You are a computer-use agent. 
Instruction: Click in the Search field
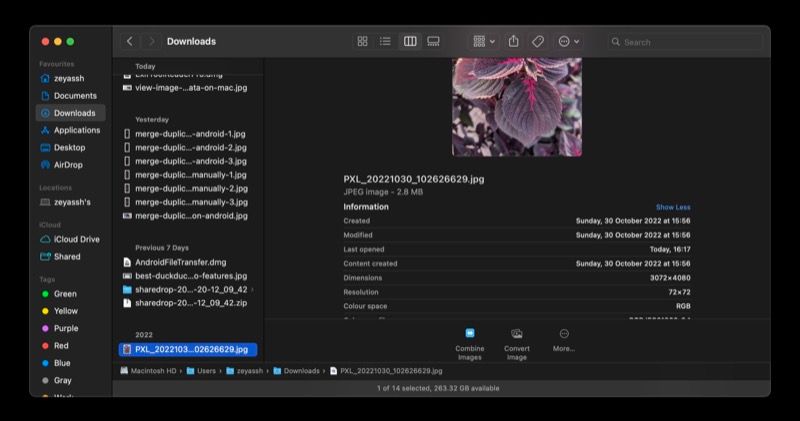tap(690, 42)
